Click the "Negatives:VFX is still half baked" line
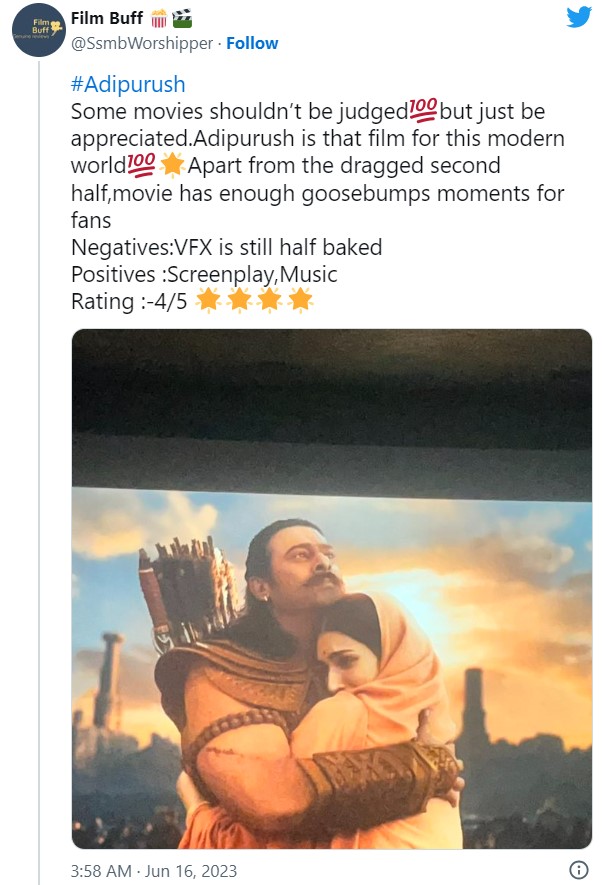 click(x=226, y=247)
